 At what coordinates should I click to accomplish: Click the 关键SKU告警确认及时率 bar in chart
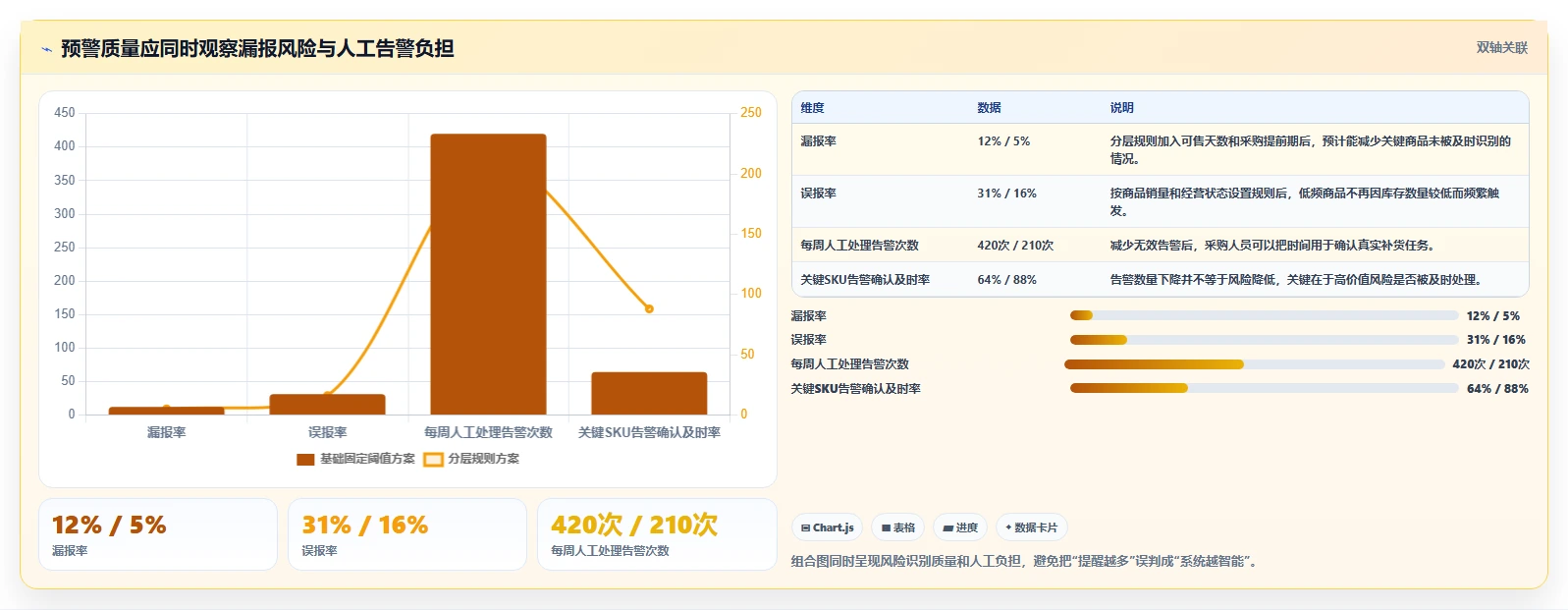[649, 393]
